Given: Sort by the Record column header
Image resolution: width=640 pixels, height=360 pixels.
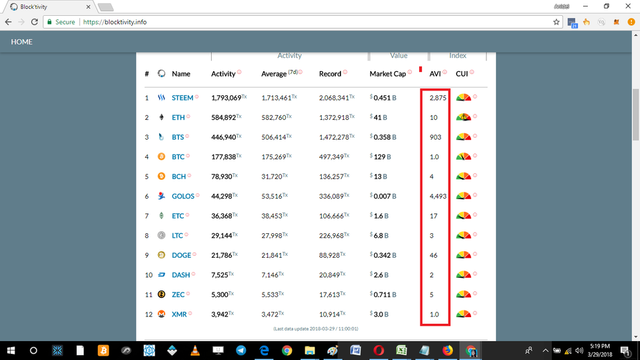Looking at the screenshot, I should (330, 74).
